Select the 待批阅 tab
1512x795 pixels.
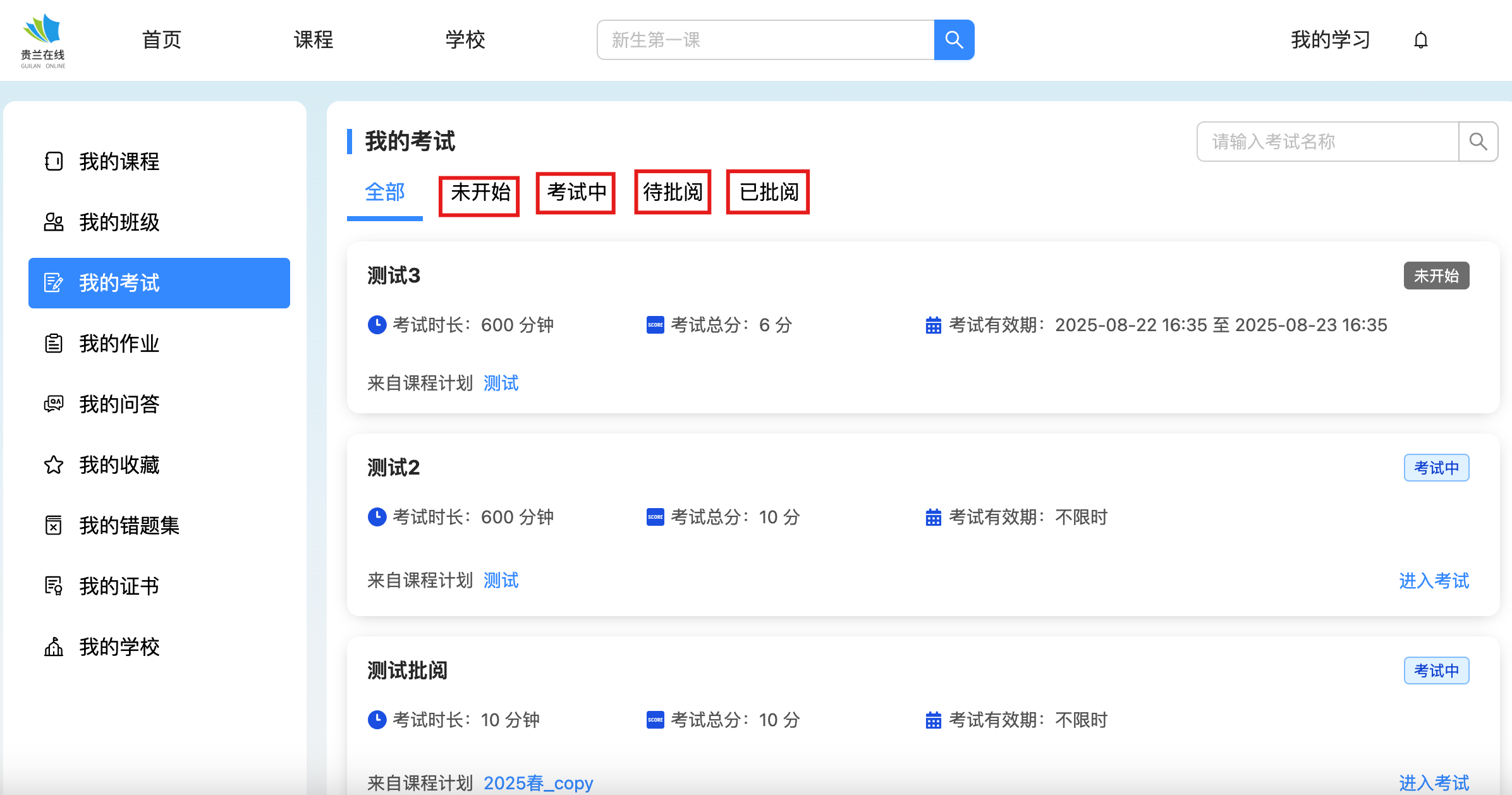click(673, 193)
